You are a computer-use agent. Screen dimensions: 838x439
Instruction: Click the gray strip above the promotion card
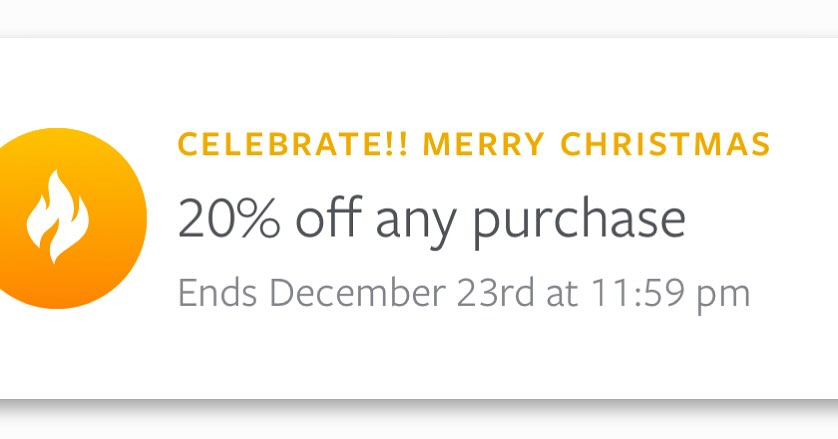[419, 17]
